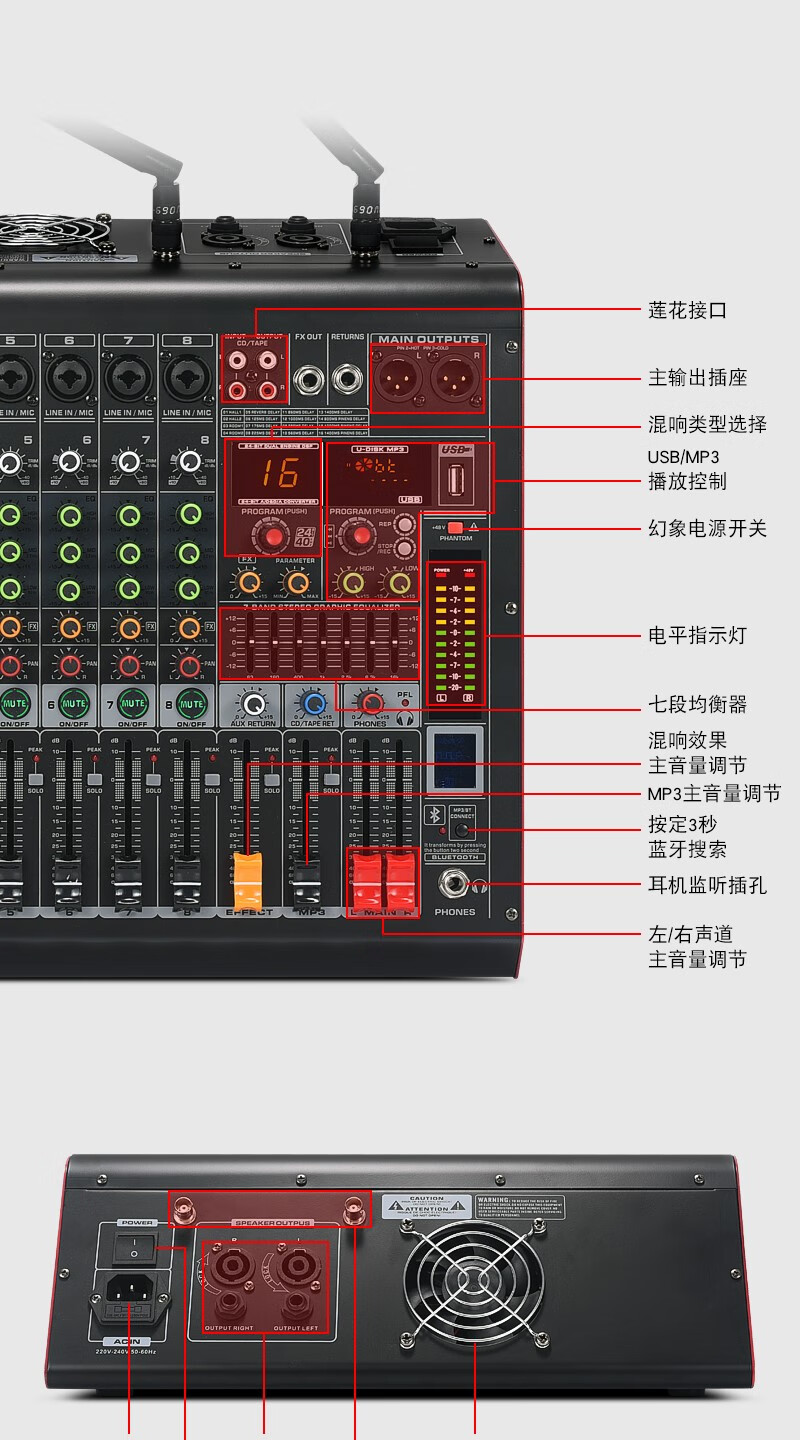The width and height of the screenshot is (800, 1440).
Task: Click the "电平指示灯" label
Action: pyautogui.click(x=698, y=635)
